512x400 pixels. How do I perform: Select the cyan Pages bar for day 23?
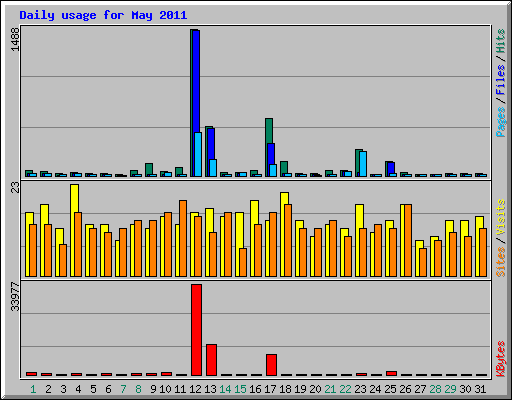(363, 164)
